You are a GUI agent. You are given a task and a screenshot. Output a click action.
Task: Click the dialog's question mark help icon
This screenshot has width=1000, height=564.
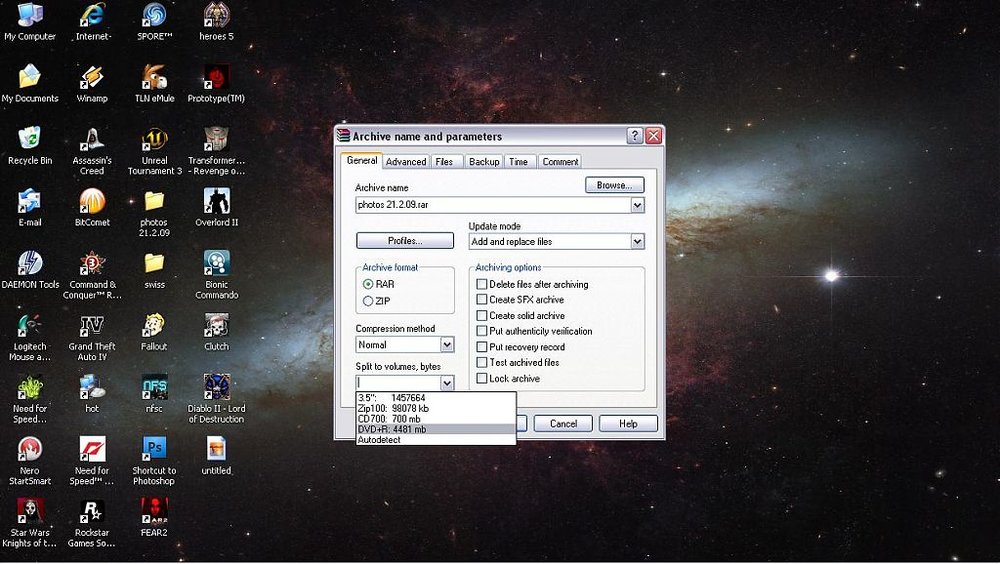[x=634, y=136]
